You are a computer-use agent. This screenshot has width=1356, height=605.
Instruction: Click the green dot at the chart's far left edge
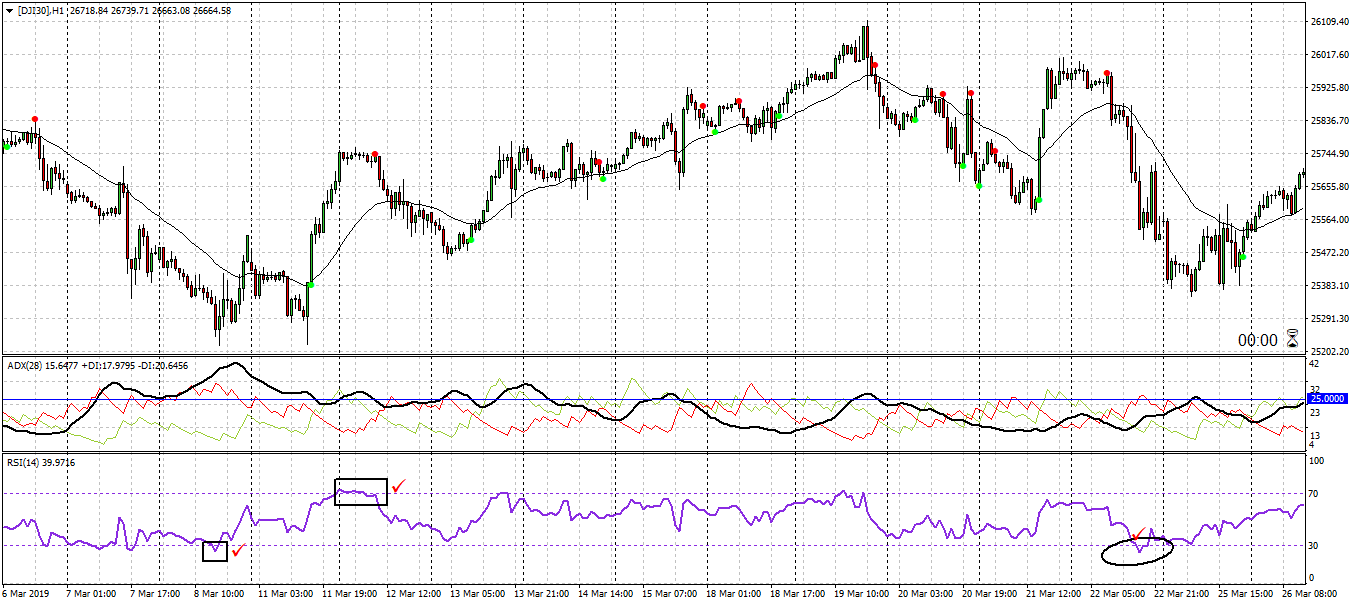pyautogui.click(x=7, y=147)
